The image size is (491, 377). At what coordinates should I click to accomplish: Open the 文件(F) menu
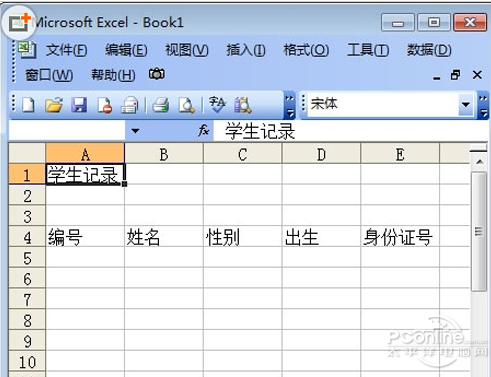pos(67,50)
